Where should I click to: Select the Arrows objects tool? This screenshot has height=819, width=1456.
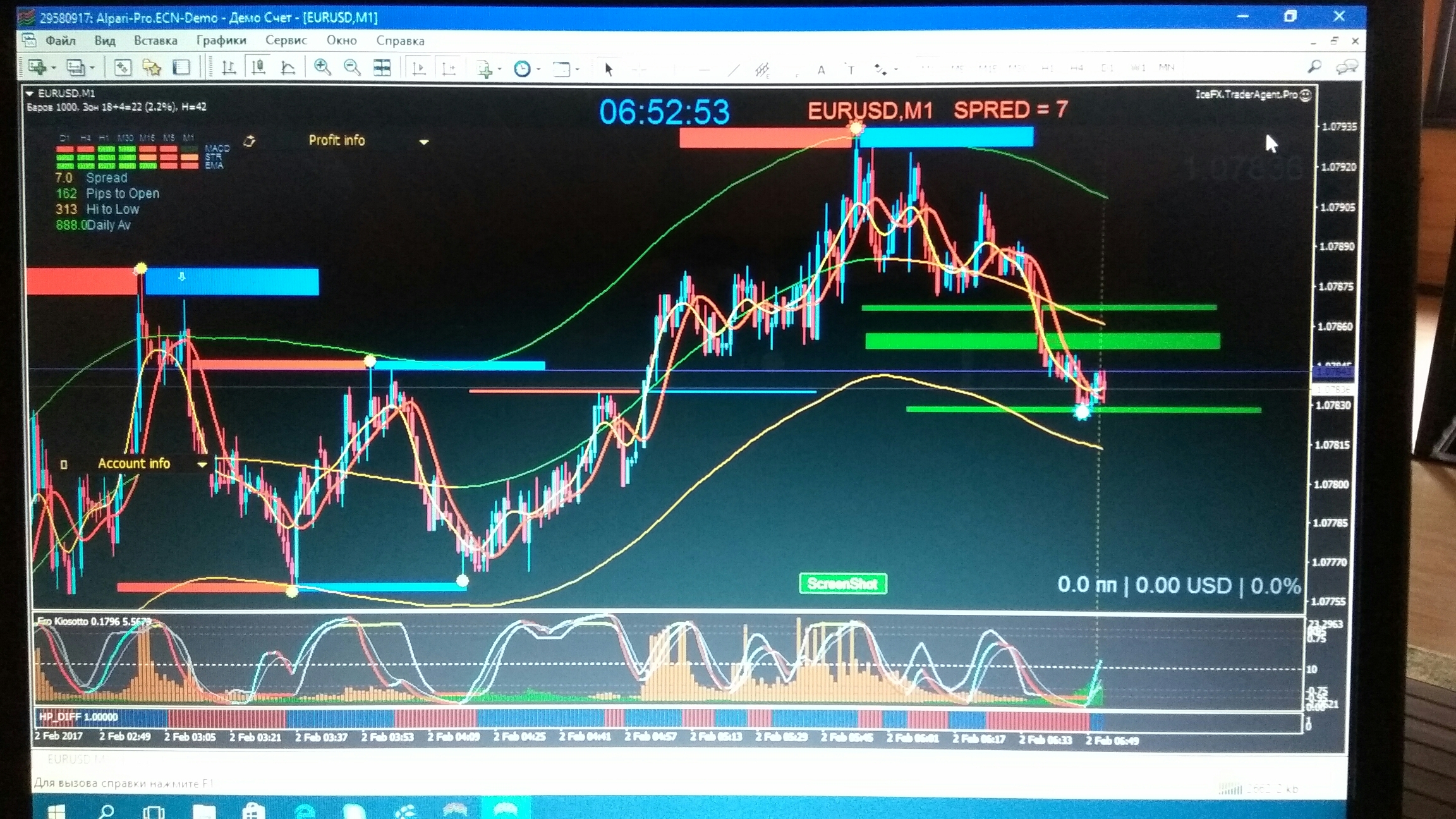pos(880,70)
